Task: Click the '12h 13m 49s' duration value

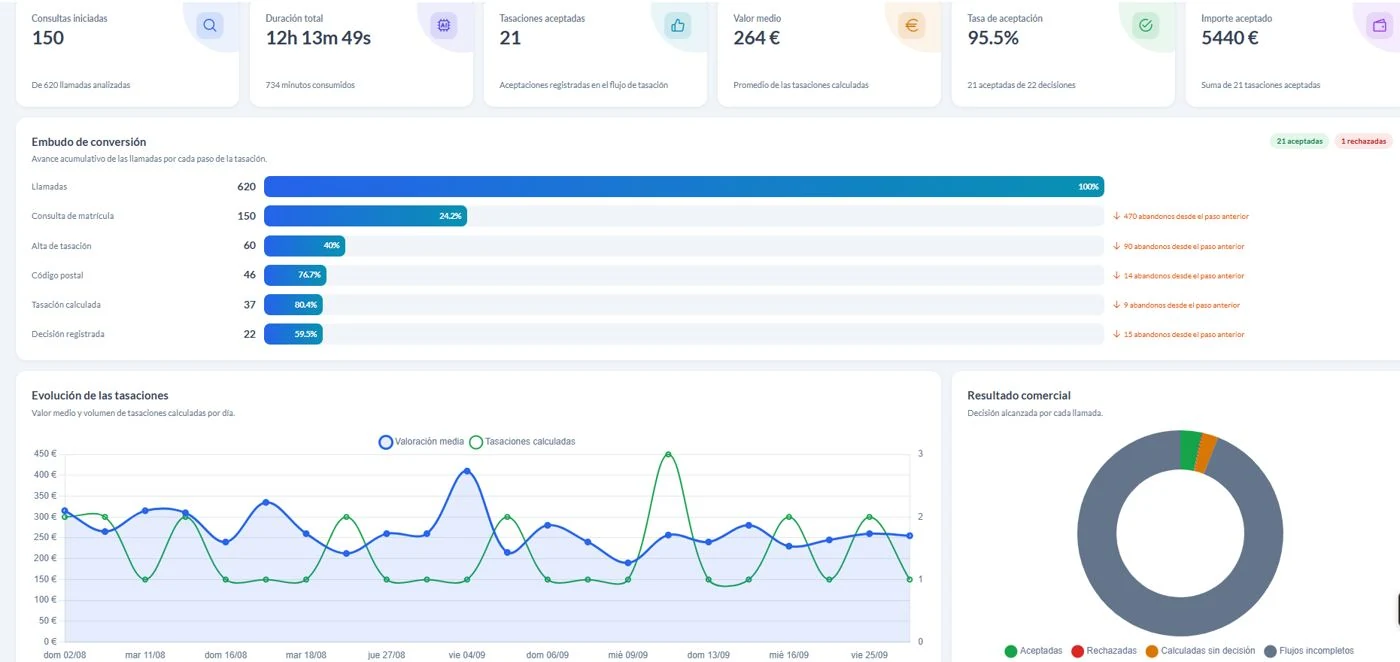Action: 318,38
